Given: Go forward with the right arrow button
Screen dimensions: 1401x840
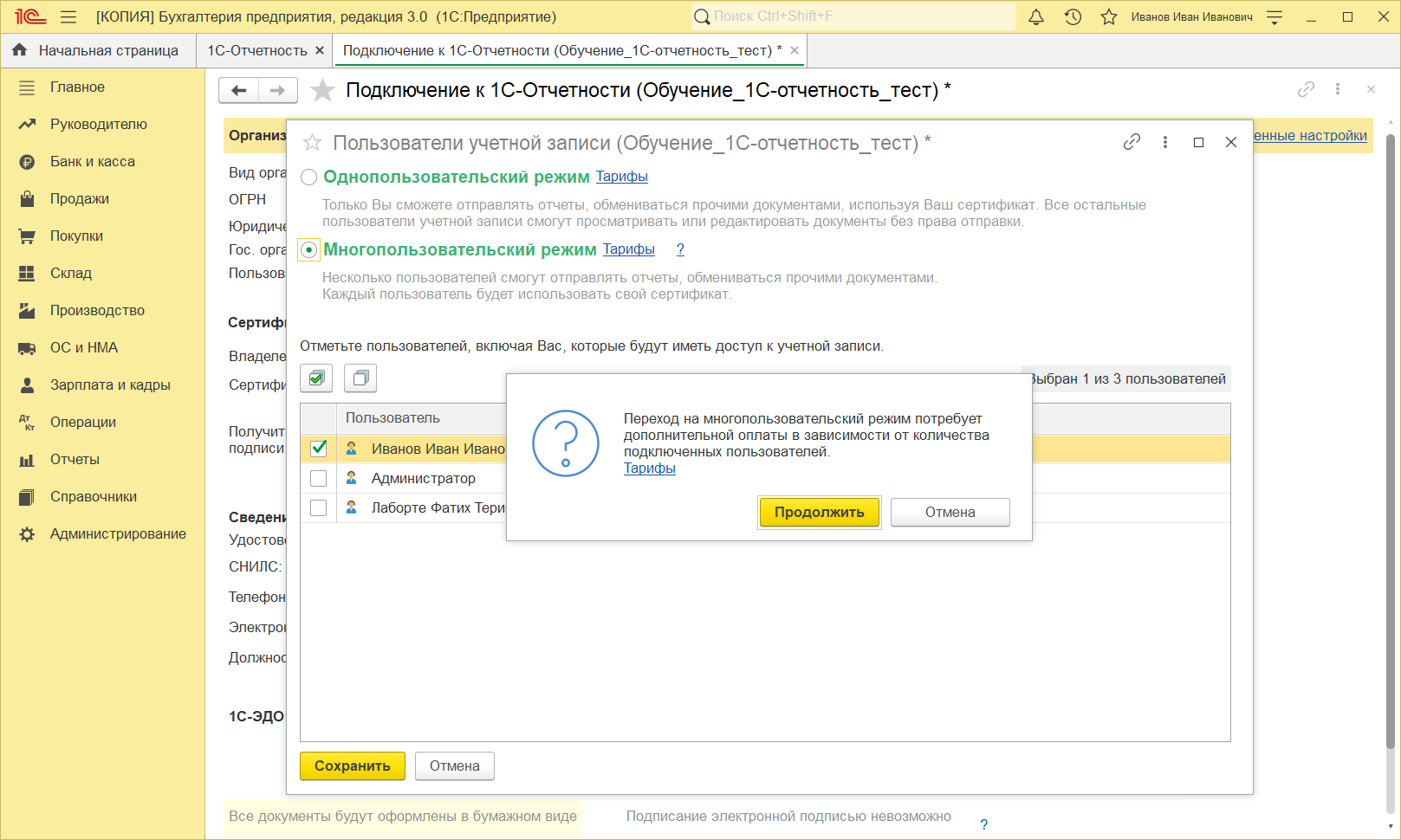Looking at the screenshot, I should click(278, 90).
